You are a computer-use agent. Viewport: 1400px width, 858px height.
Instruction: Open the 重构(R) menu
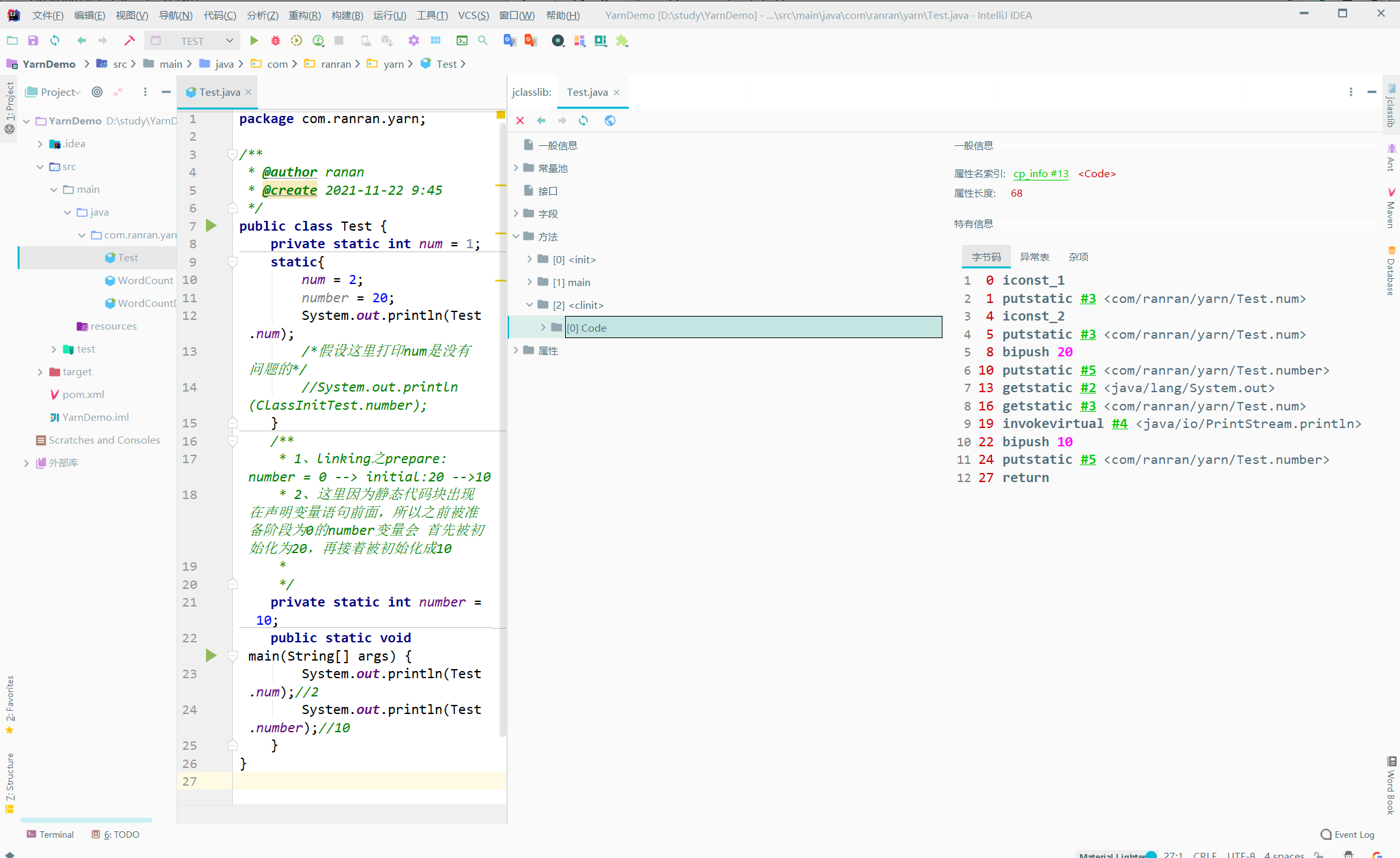(304, 15)
